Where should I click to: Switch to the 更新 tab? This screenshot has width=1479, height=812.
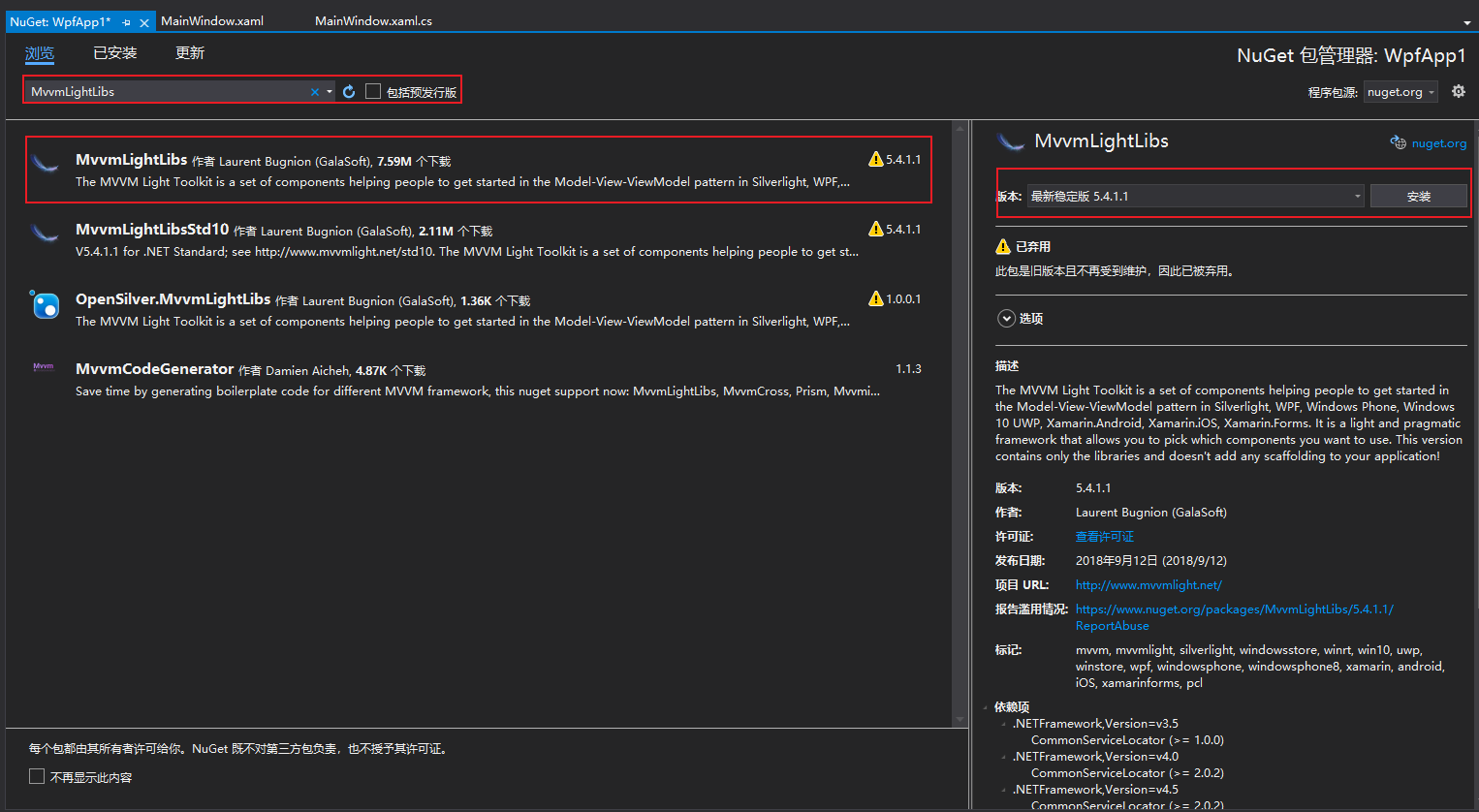pyautogui.click(x=190, y=53)
